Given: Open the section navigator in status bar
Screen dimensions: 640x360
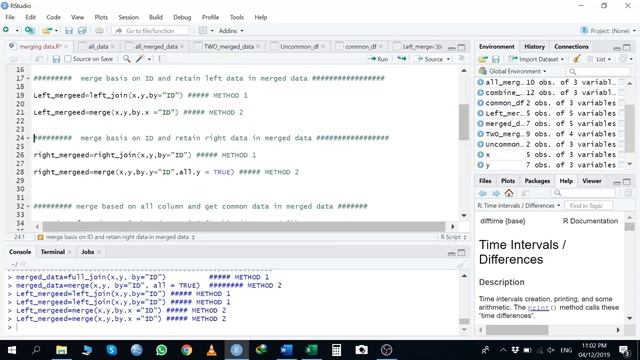Looking at the screenshot, I should tap(116, 237).
